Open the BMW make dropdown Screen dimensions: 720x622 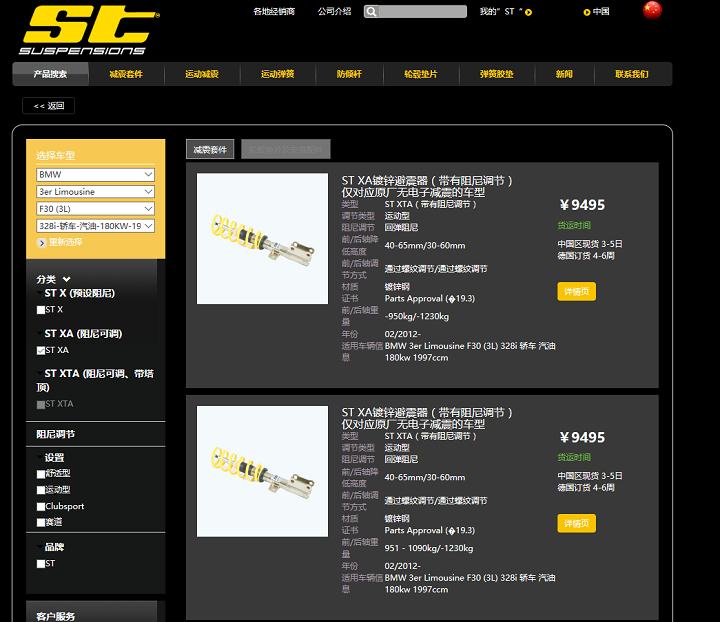point(96,174)
